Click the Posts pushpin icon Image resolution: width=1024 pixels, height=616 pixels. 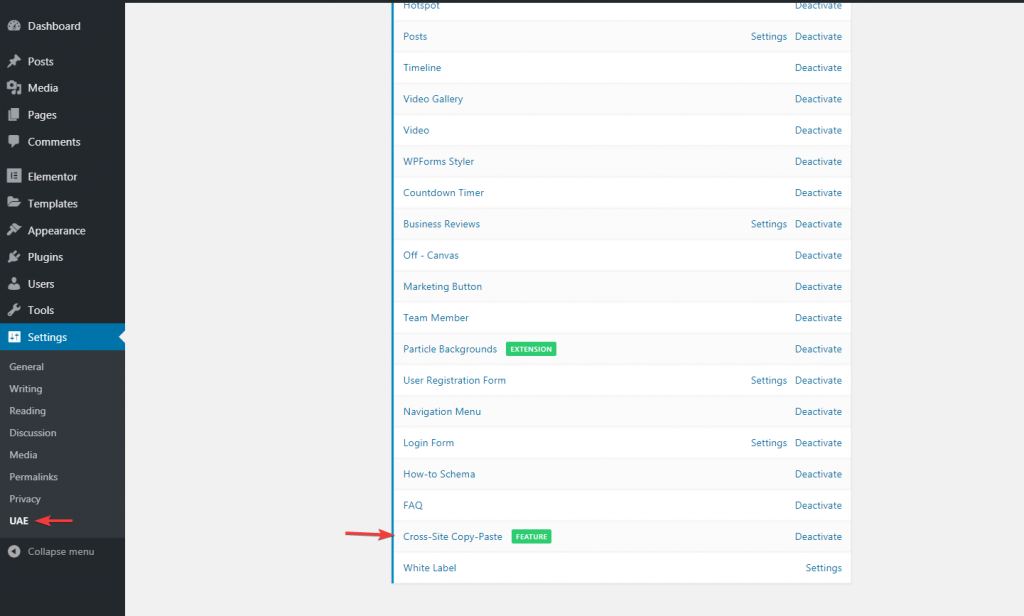pyautogui.click(x=14, y=62)
